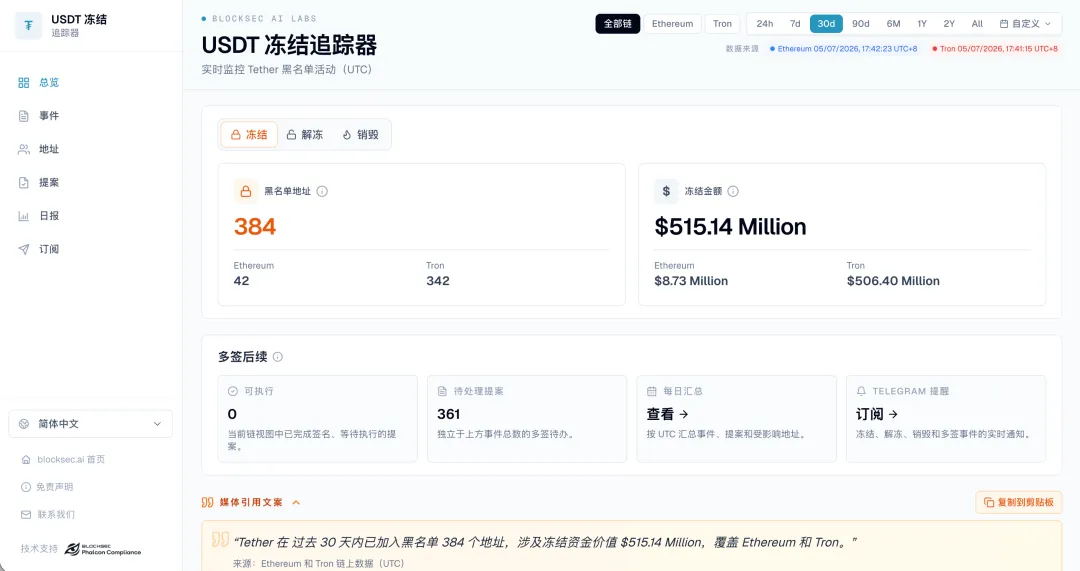This screenshot has height=571, width=1080.
Task: Click the blacklisted address count 384
Action: (x=255, y=227)
